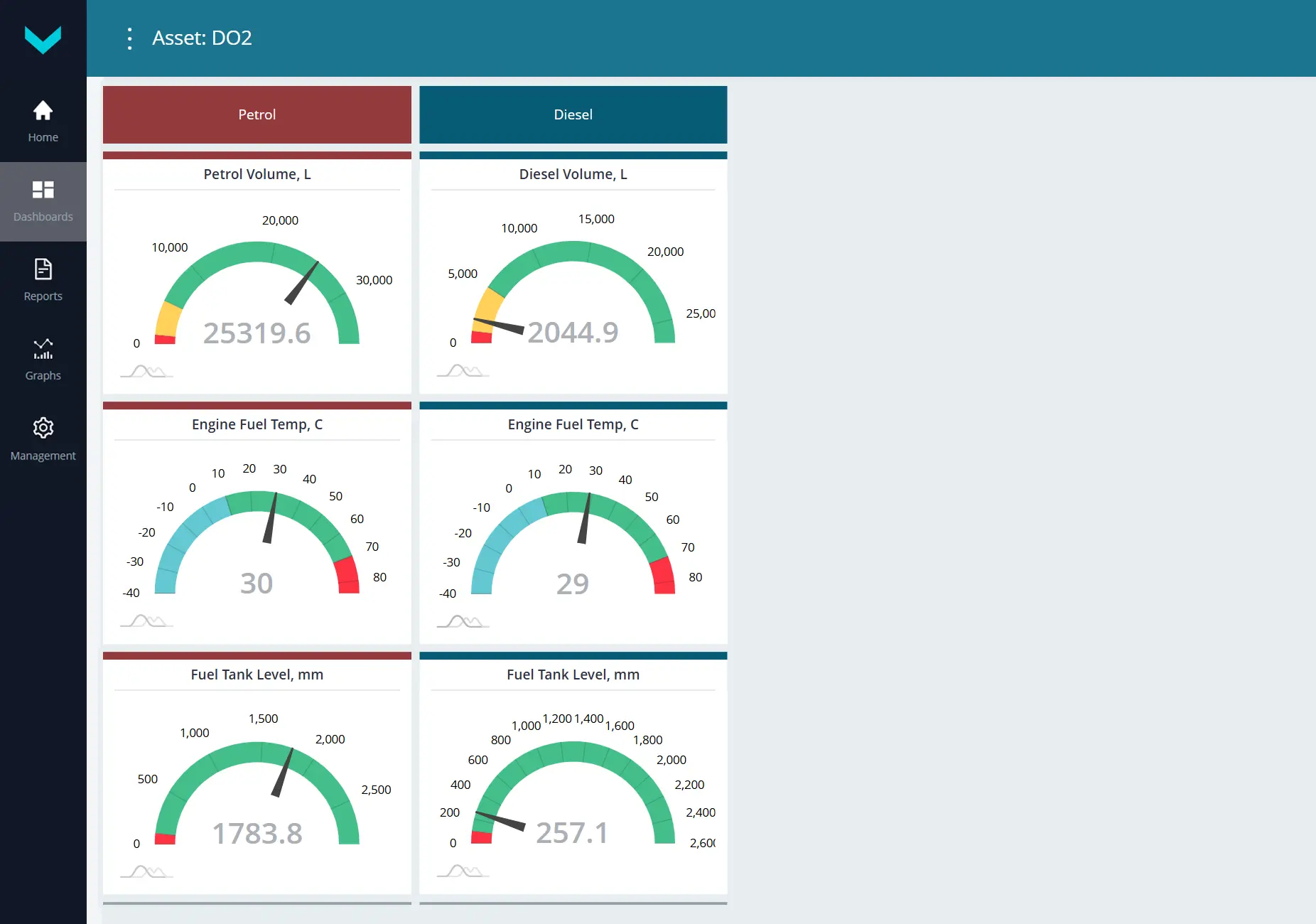Open the Home page icon
The height and width of the screenshot is (924, 1316).
pos(43,110)
